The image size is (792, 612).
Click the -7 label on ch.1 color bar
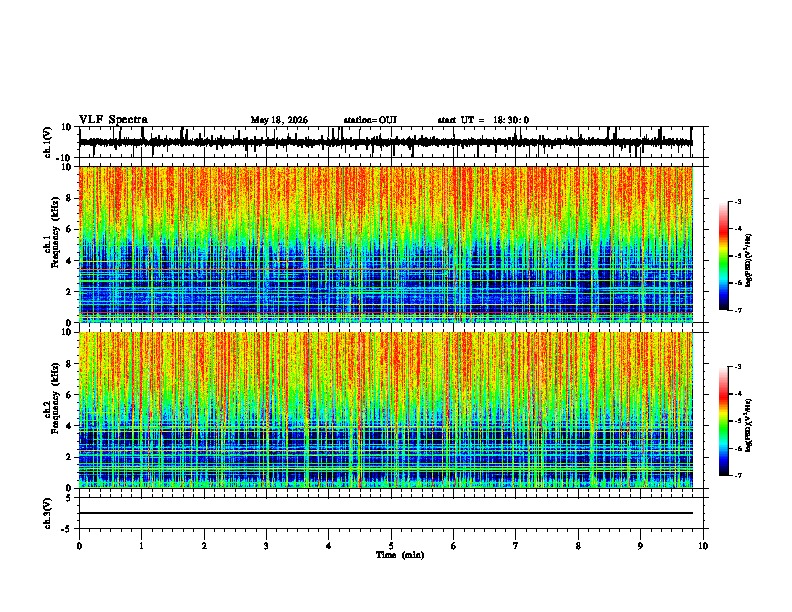tap(737, 310)
